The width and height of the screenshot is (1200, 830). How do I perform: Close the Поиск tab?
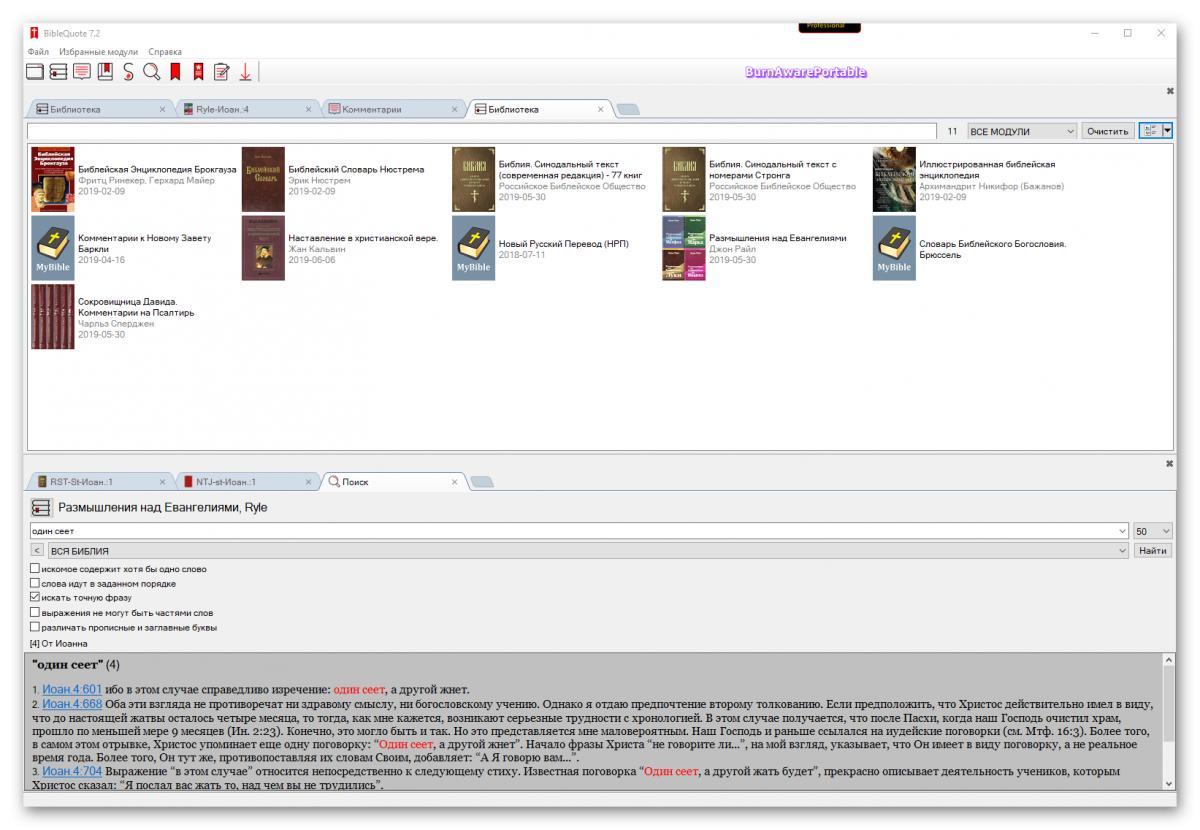454,482
